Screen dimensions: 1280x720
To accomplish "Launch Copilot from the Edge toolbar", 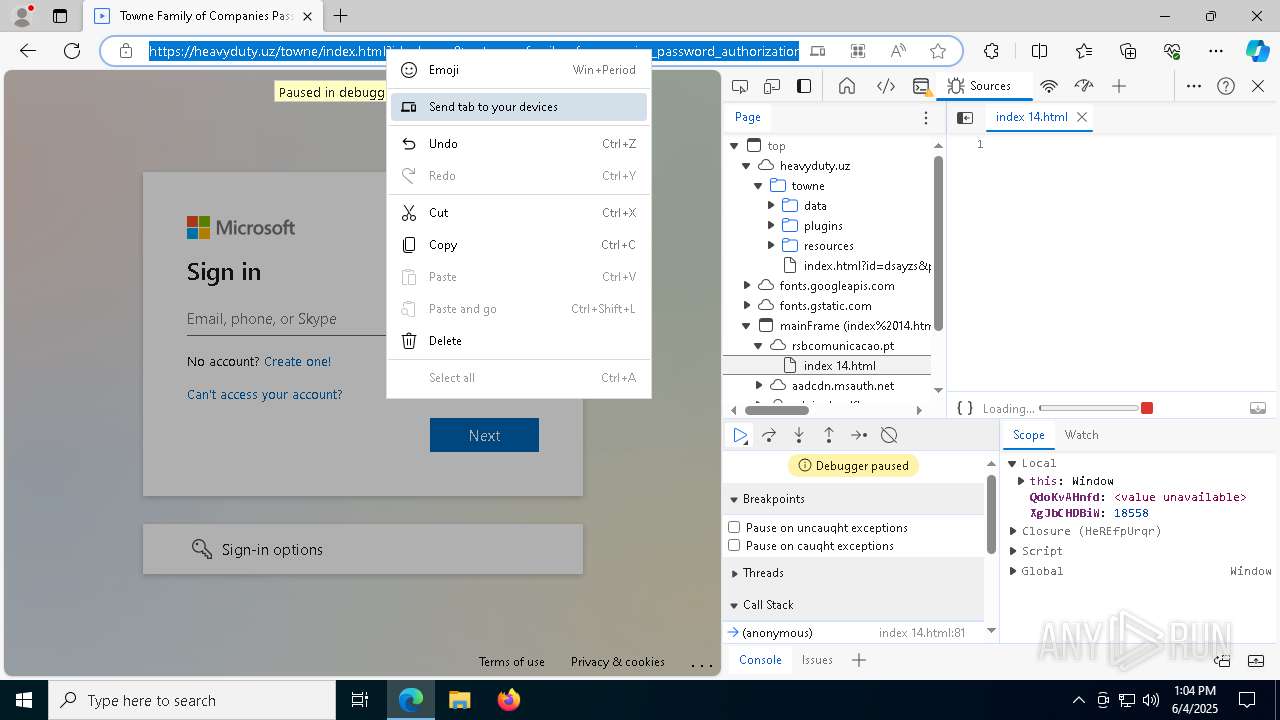I will click(x=1257, y=51).
